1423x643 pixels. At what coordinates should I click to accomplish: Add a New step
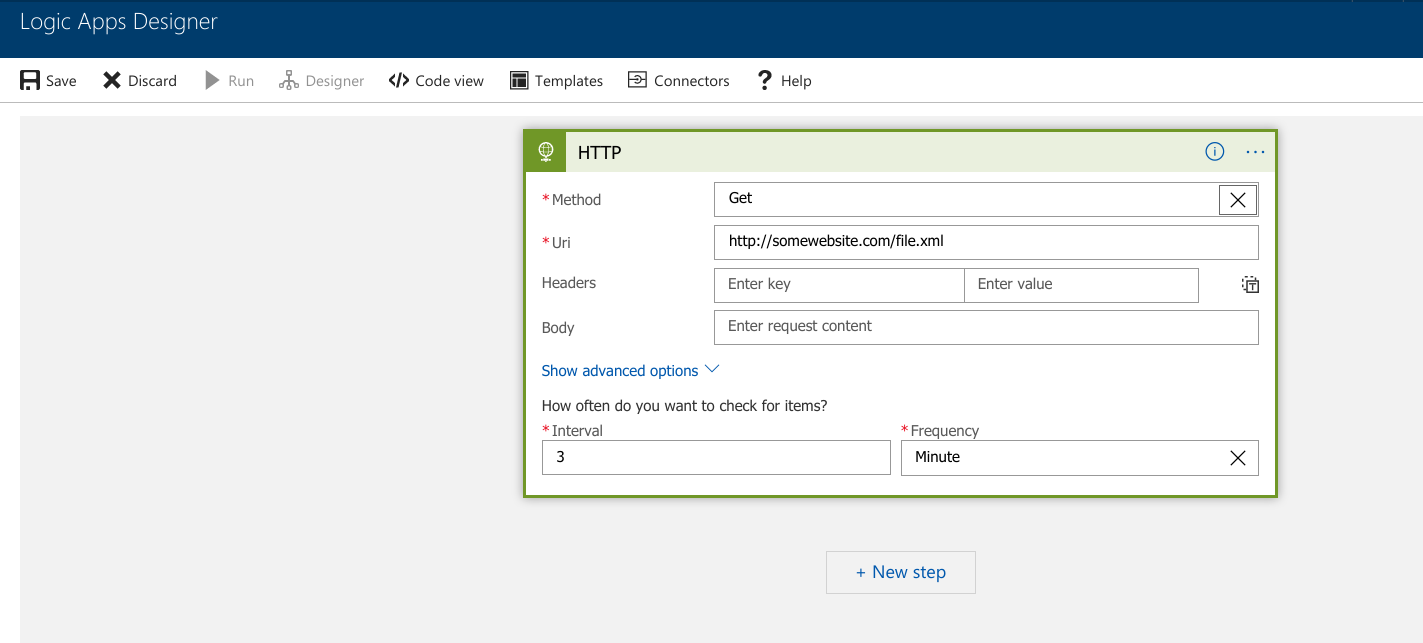(x=900, y=573)
